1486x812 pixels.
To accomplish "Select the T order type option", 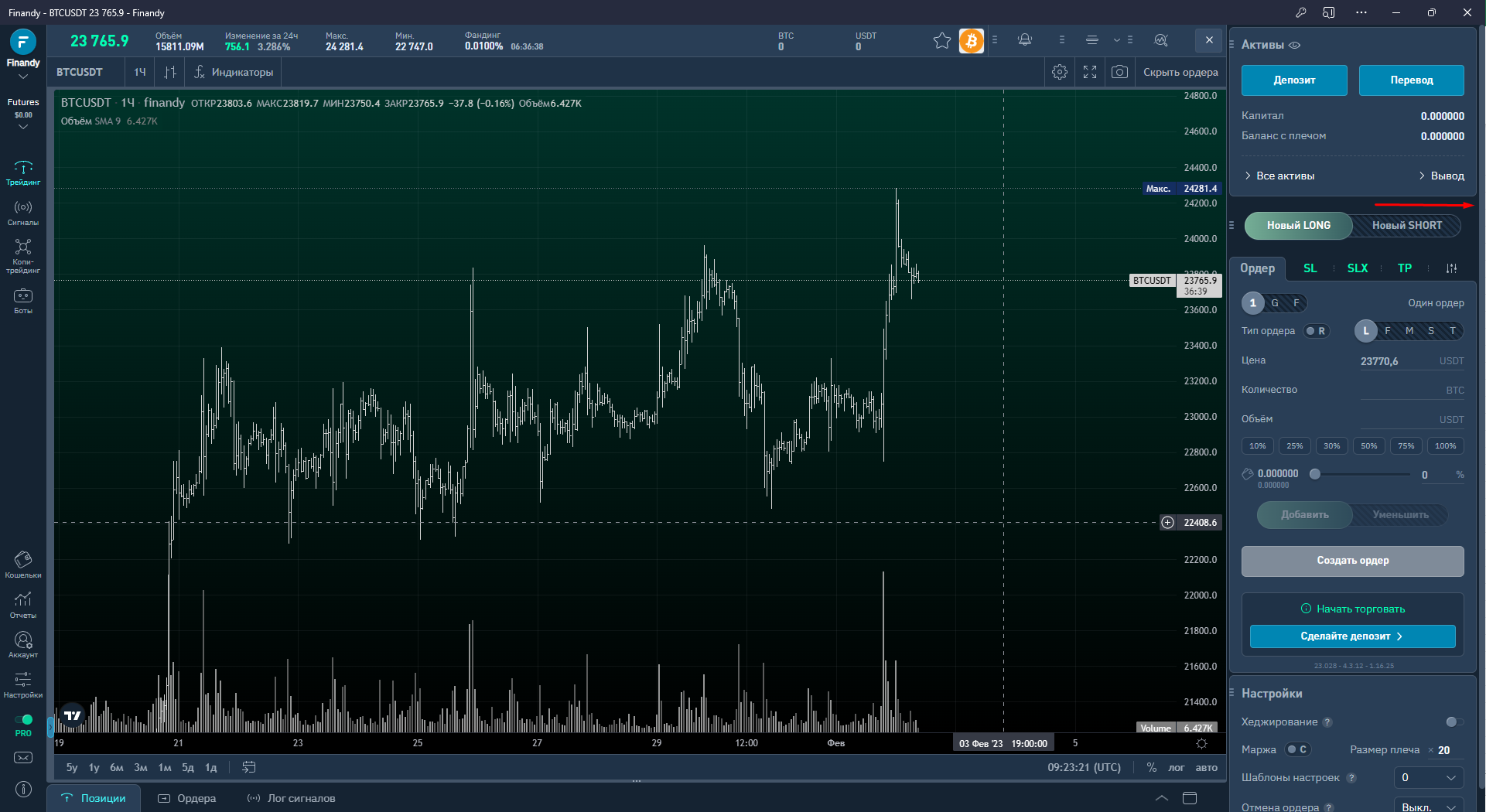I will pyautogui.click(x=1453, y=331).
